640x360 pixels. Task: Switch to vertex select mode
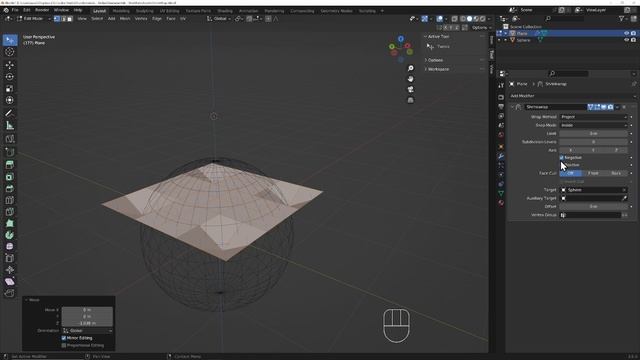click(x=57, y=19)
